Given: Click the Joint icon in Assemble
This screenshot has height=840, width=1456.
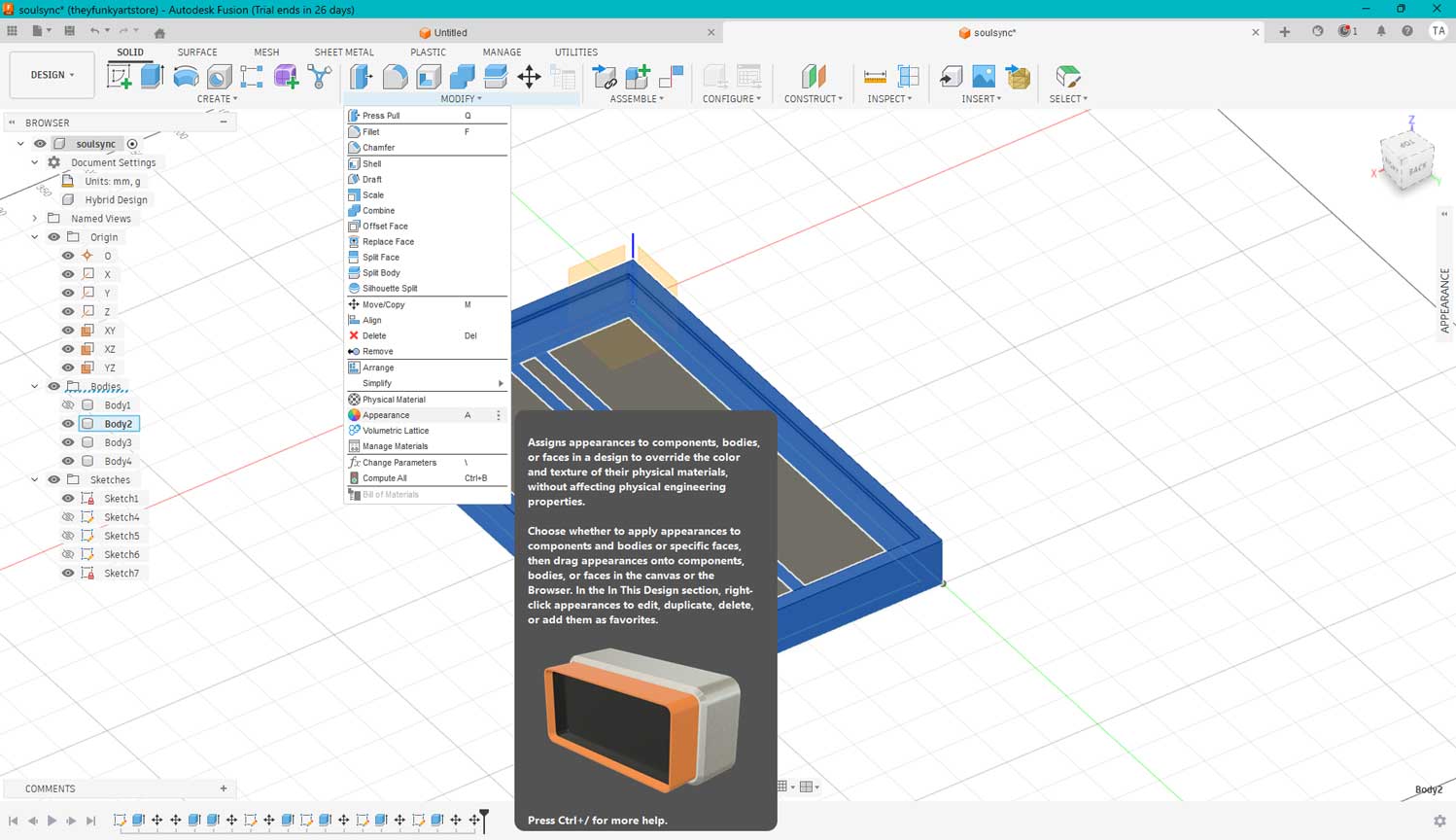Looking at the screenshot, I should [x=671, y=77].
